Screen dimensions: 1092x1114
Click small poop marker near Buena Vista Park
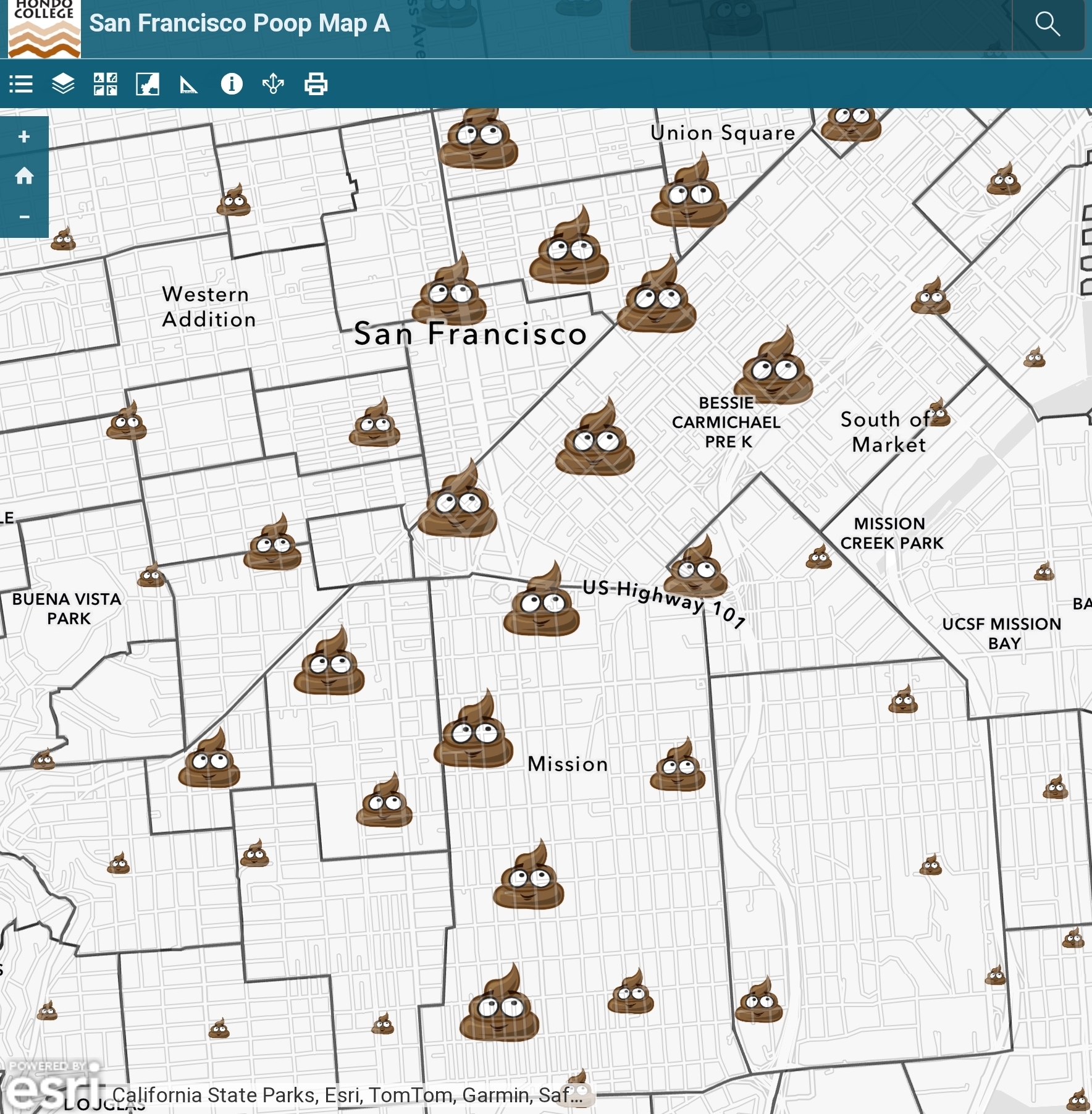click(x=151, y=575)
